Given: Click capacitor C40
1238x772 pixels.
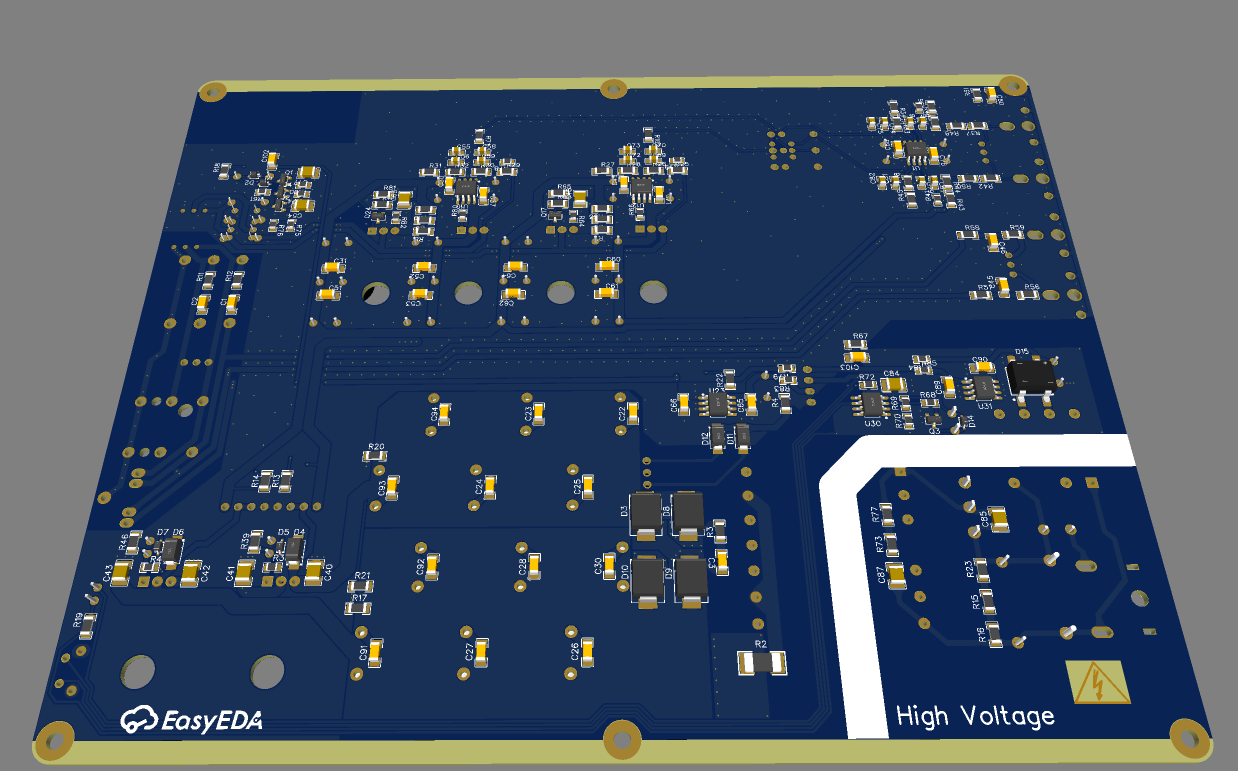Looking at the screenshot, I should (312, 572).
